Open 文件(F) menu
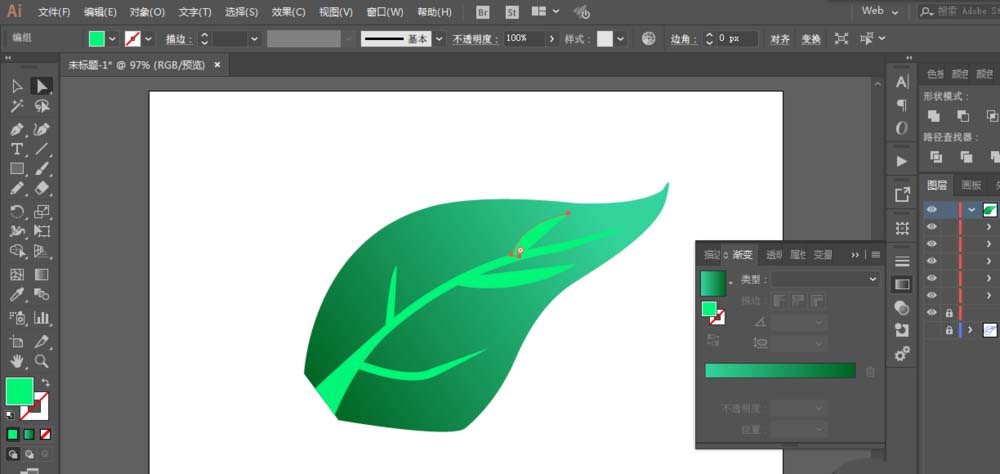The image size is (1000, 474). (54, 12)
